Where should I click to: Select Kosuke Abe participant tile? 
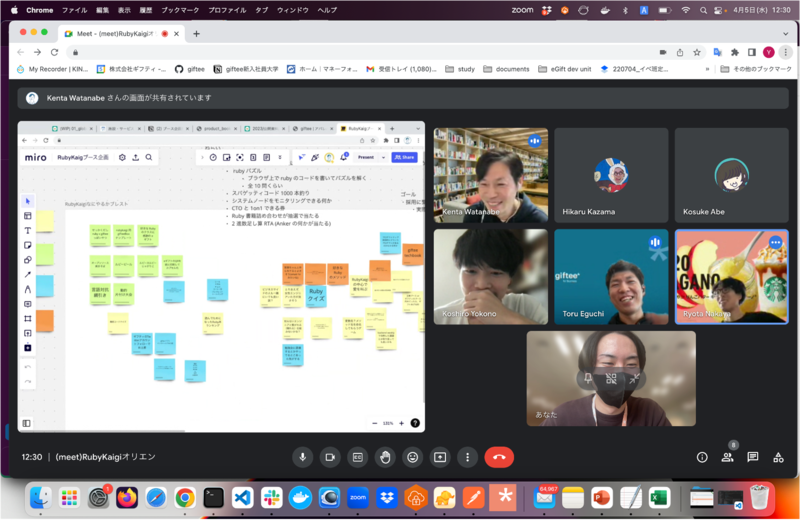732,175
